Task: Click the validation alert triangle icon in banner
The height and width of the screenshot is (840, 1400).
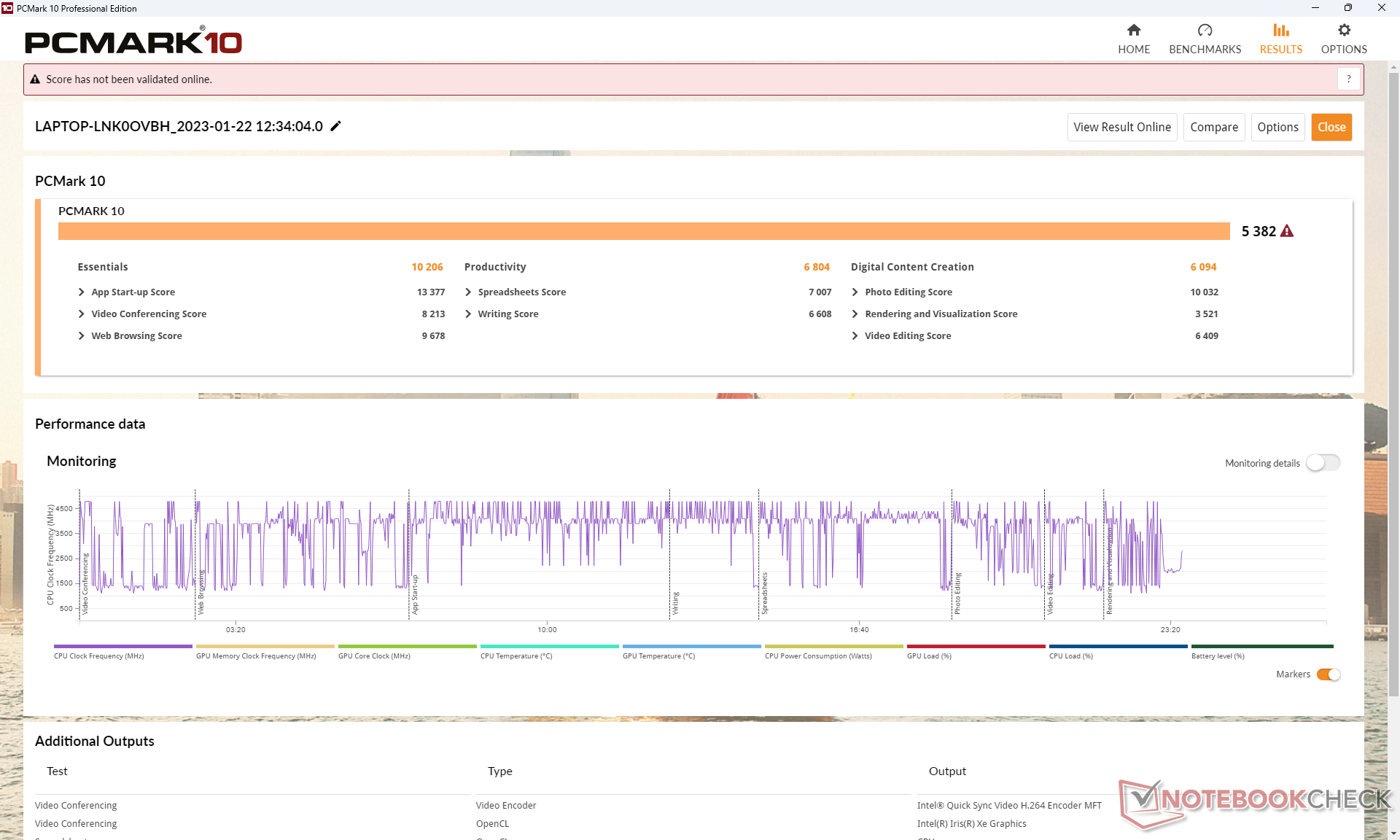Action: click(35, 79)
